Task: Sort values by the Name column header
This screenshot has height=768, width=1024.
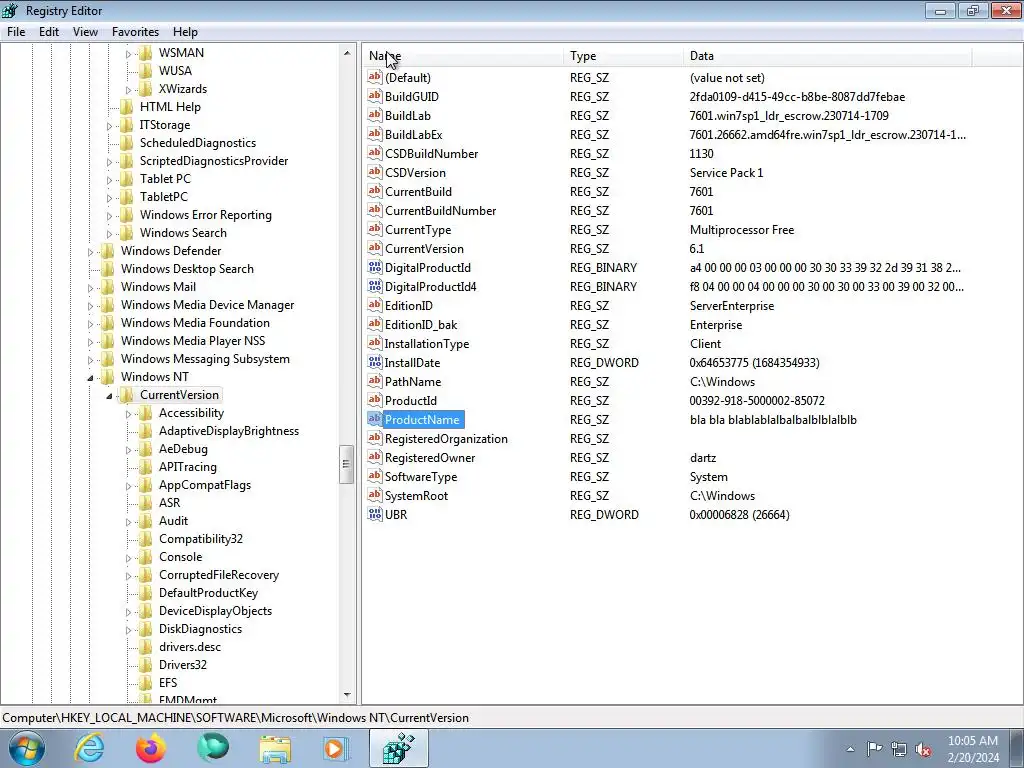Action: [462, 56]
